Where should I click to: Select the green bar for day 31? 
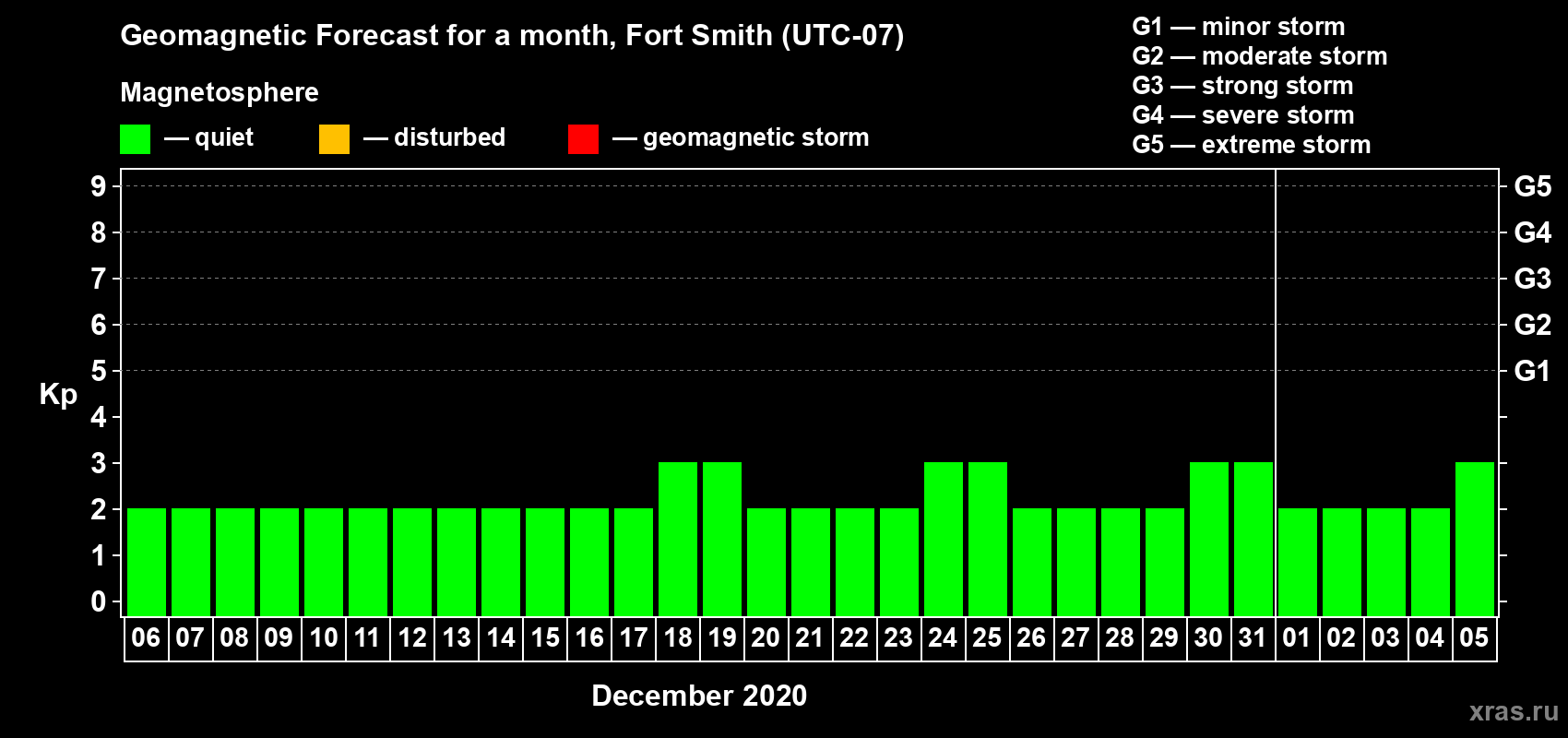(x=1253, y=539)
